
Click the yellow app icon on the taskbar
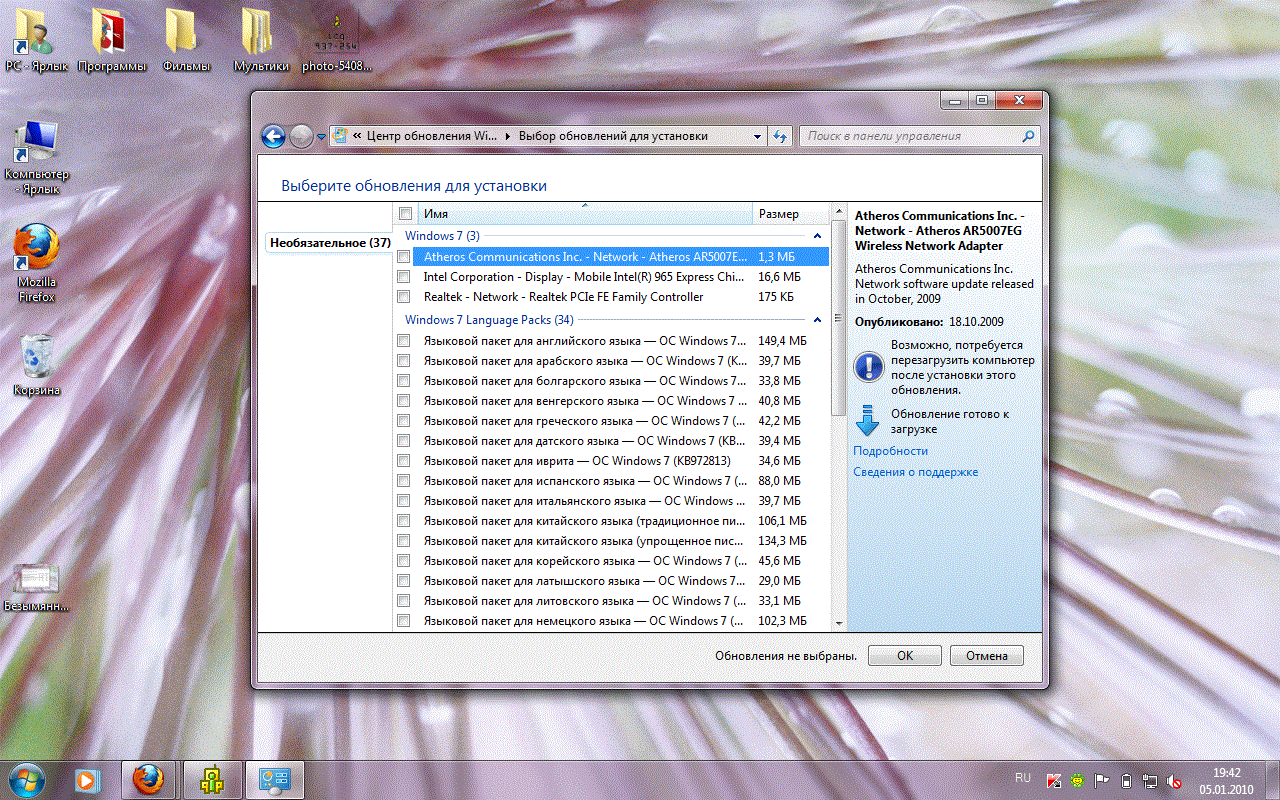[211, 778]
